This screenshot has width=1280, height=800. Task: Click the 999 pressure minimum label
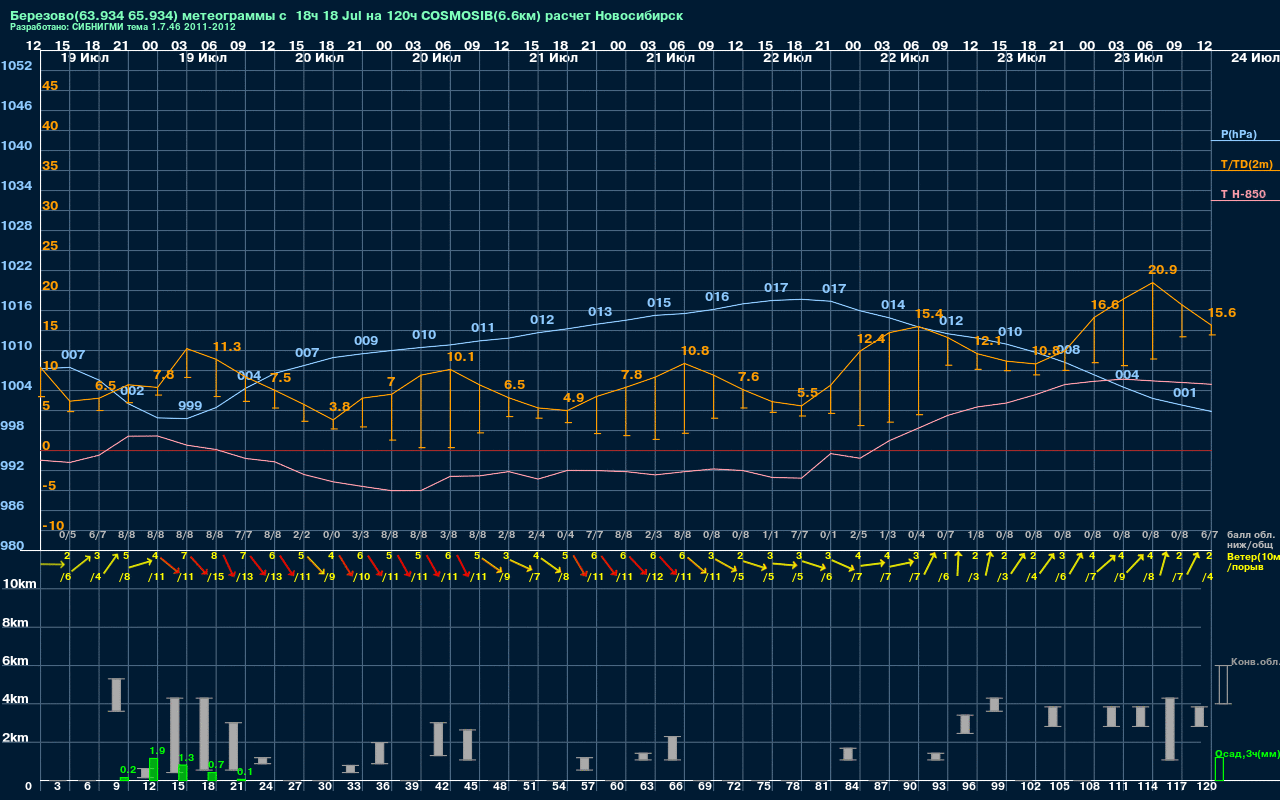[190, 406]
